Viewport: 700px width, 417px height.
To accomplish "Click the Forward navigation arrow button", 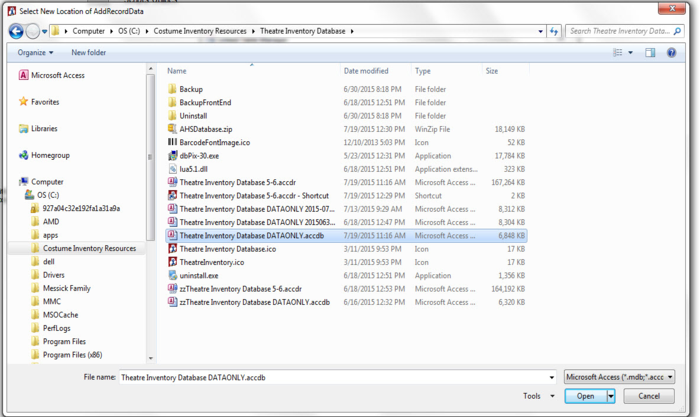I will point(33,31).
